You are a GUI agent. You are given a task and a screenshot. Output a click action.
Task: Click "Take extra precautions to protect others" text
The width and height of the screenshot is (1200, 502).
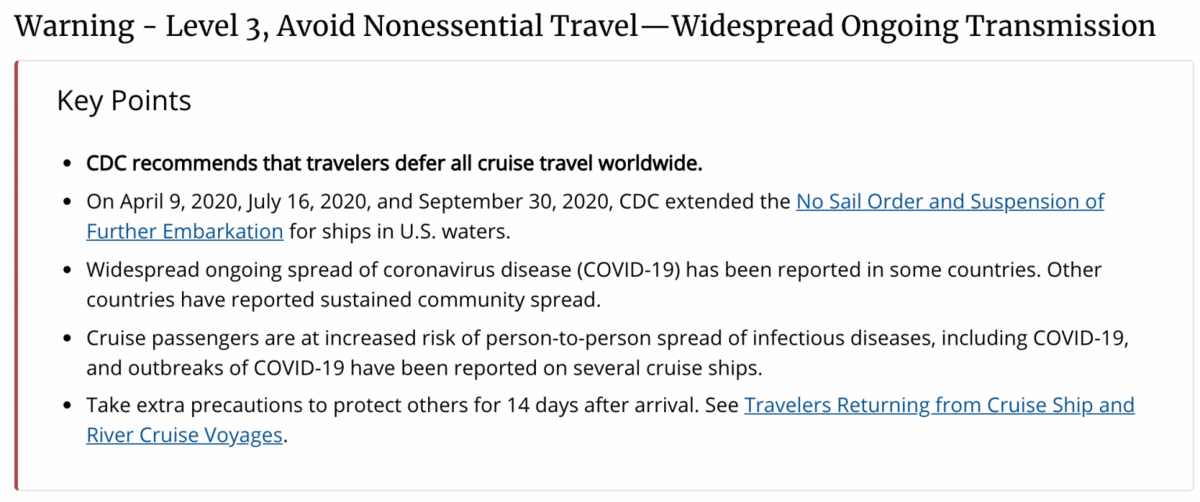(x=260, y=405)
